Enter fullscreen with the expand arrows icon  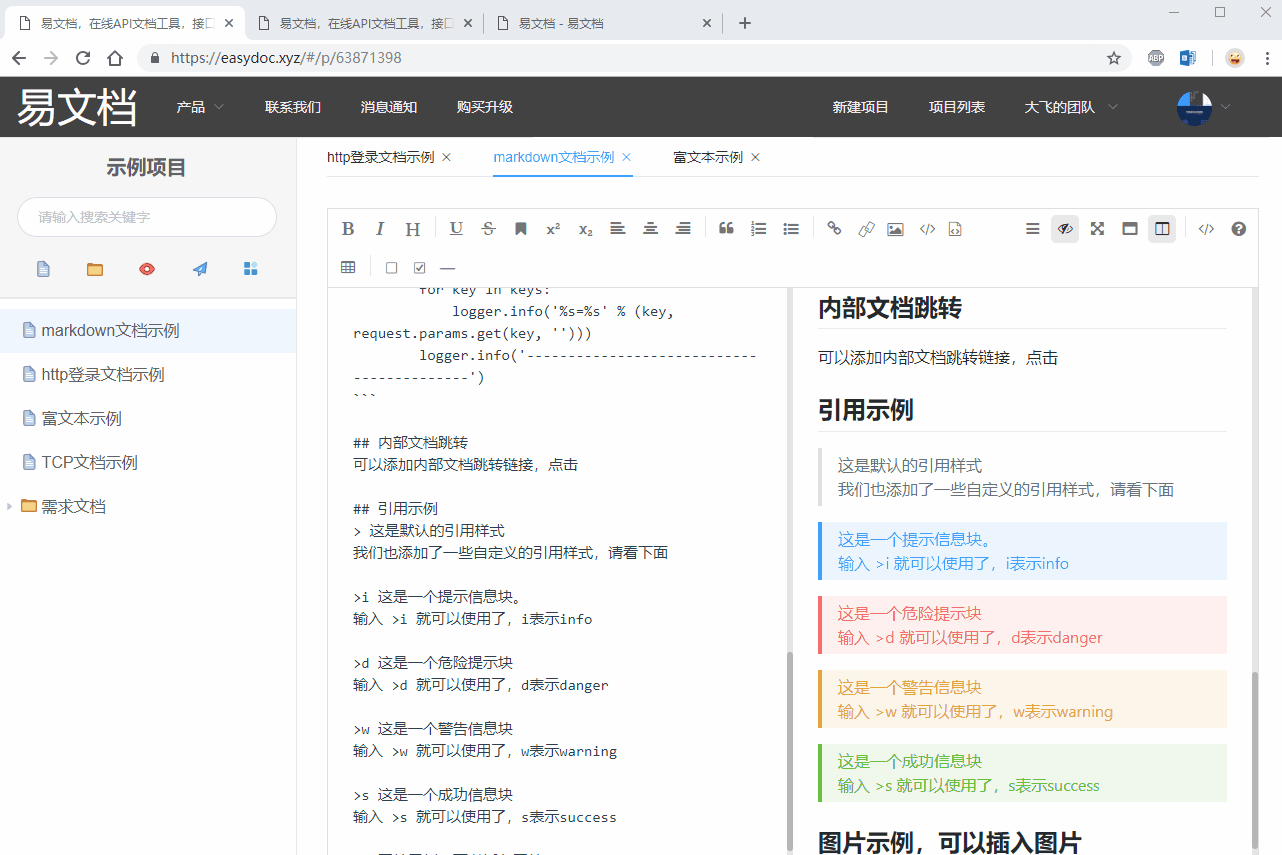click(1097, 229)
